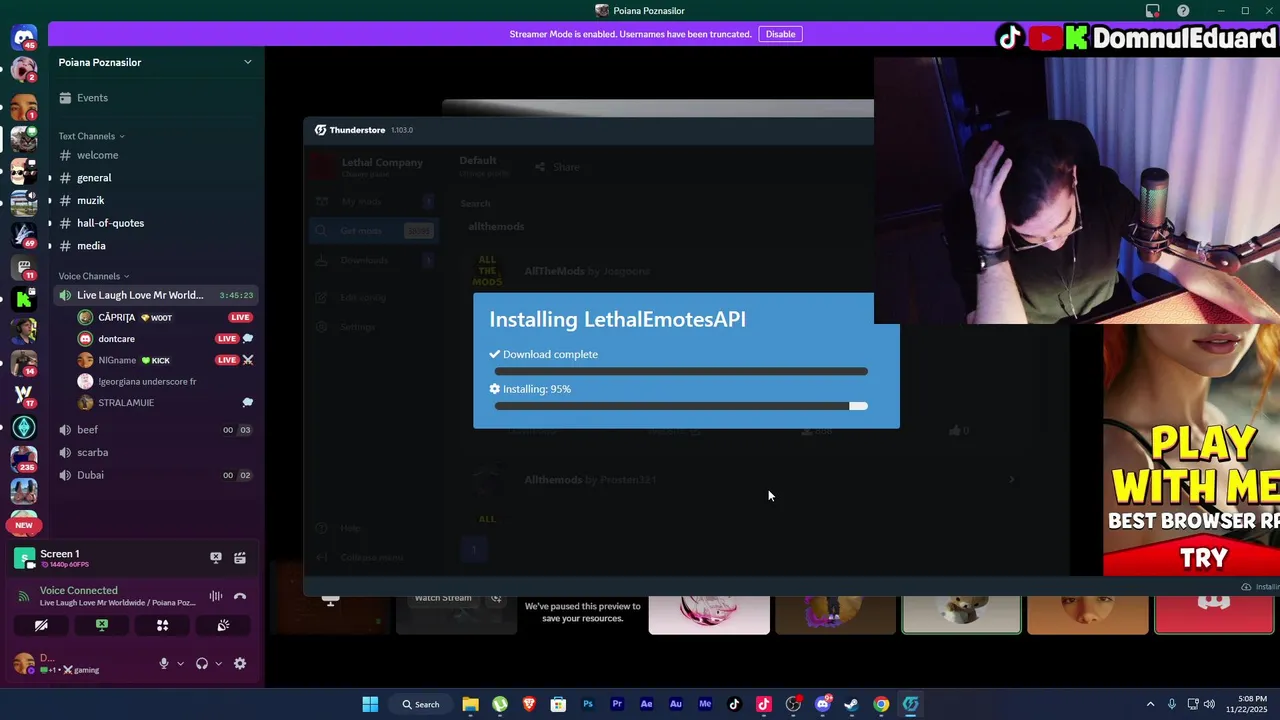Open Premiere Pro from the taskbar

coord(617,704)
